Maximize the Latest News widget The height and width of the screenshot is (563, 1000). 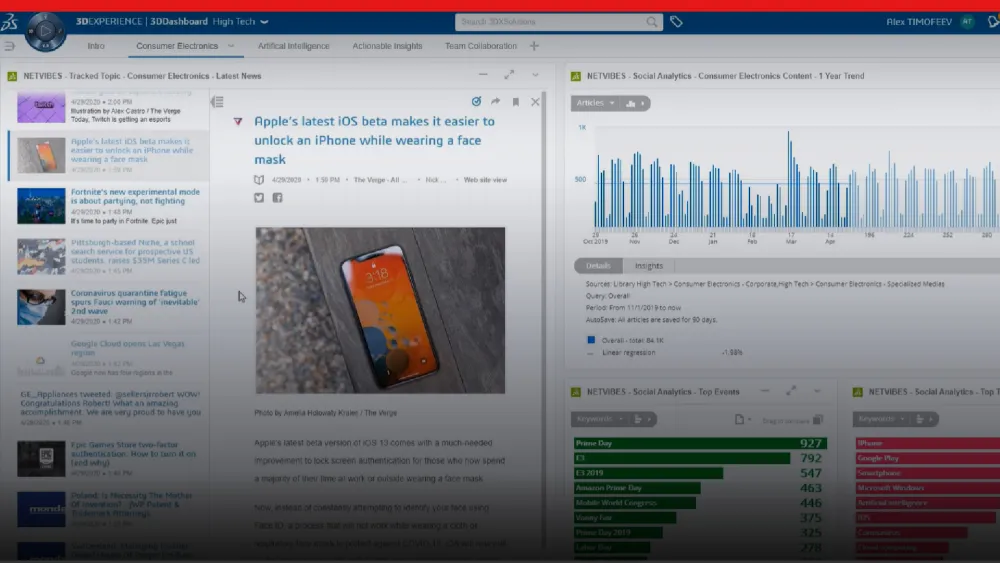coord(509,75)
